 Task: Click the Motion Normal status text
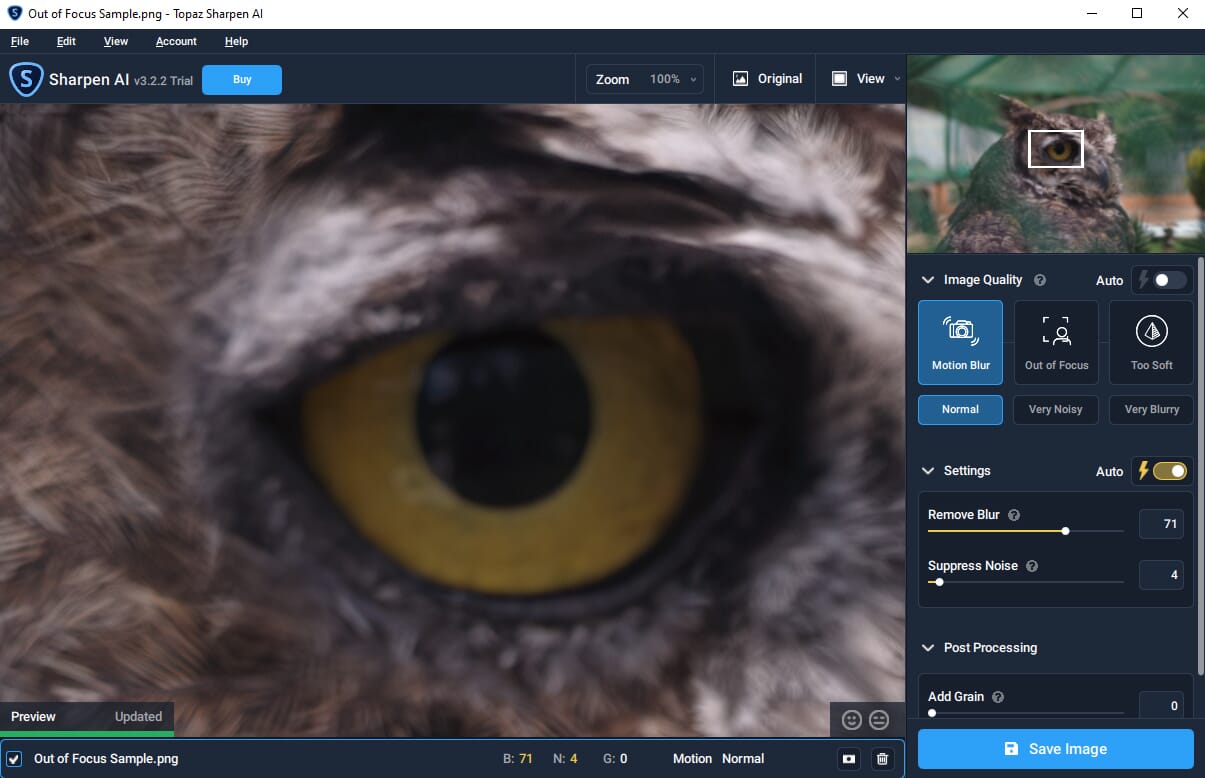(x=718, y=759)
